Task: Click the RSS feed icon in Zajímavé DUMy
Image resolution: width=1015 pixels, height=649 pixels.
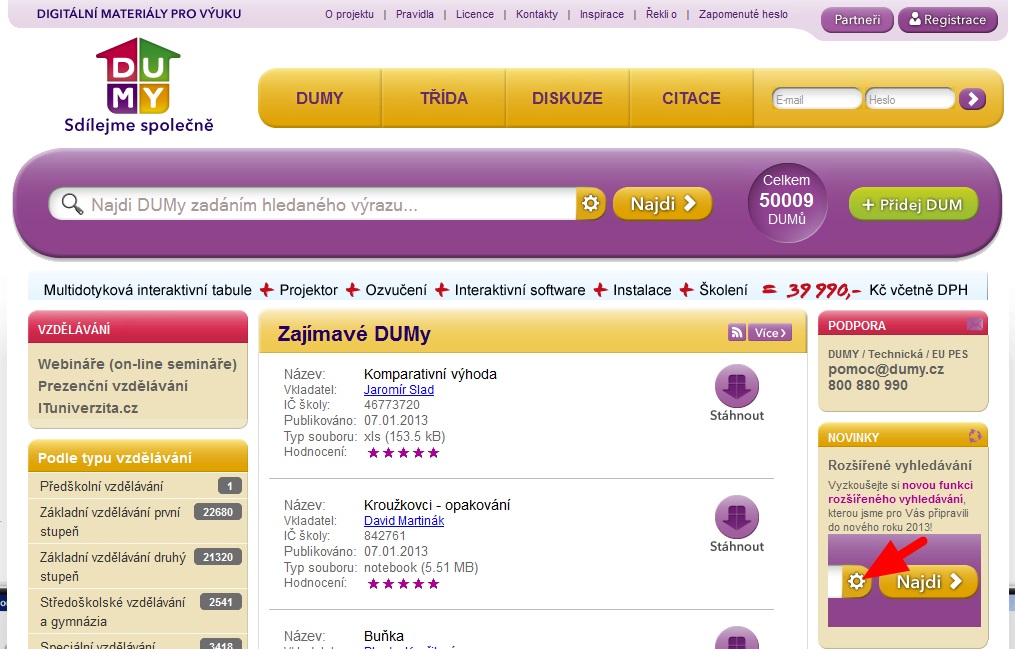Action: (x=737, y=333)
